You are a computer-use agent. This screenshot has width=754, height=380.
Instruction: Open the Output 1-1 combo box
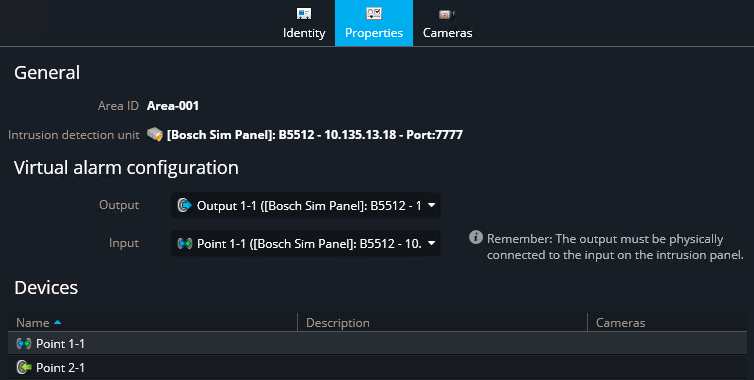305,205
